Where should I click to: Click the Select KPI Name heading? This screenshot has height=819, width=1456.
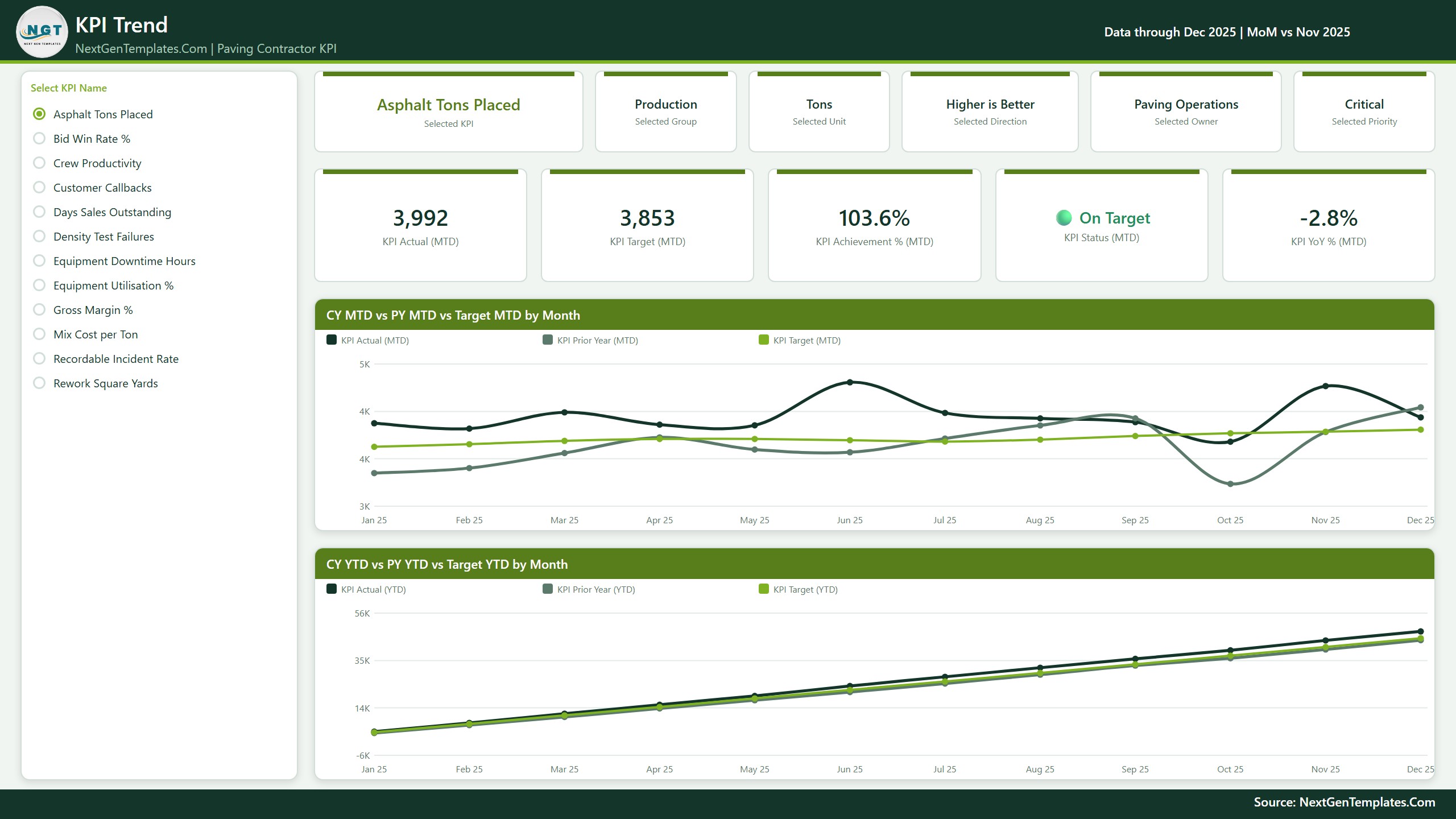69,88
